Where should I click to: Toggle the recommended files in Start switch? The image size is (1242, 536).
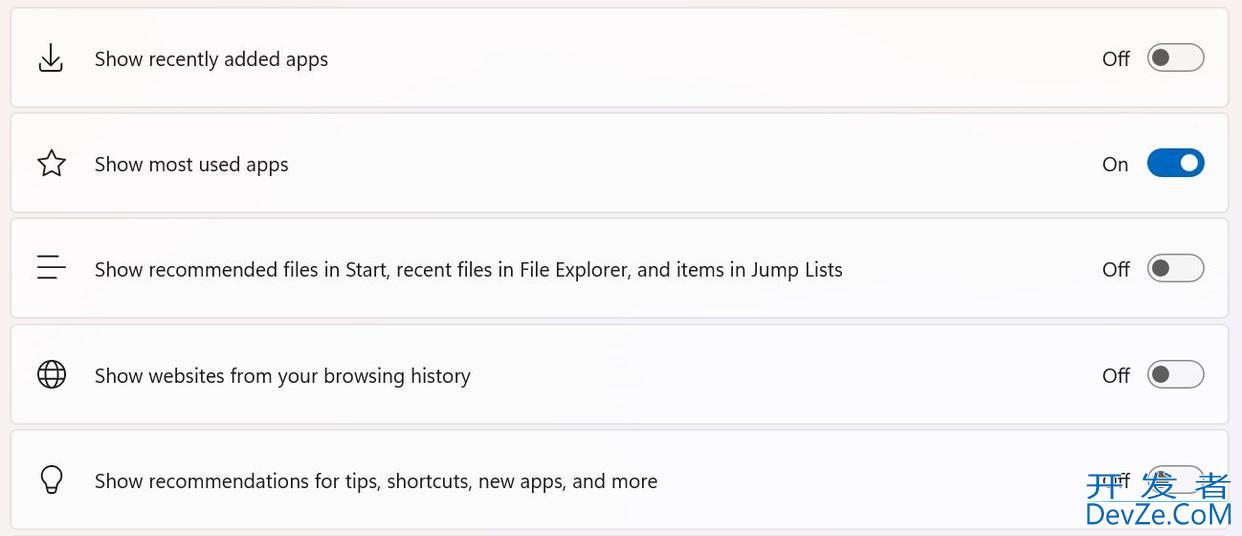pyautogui.click(x=1175, y=268)
